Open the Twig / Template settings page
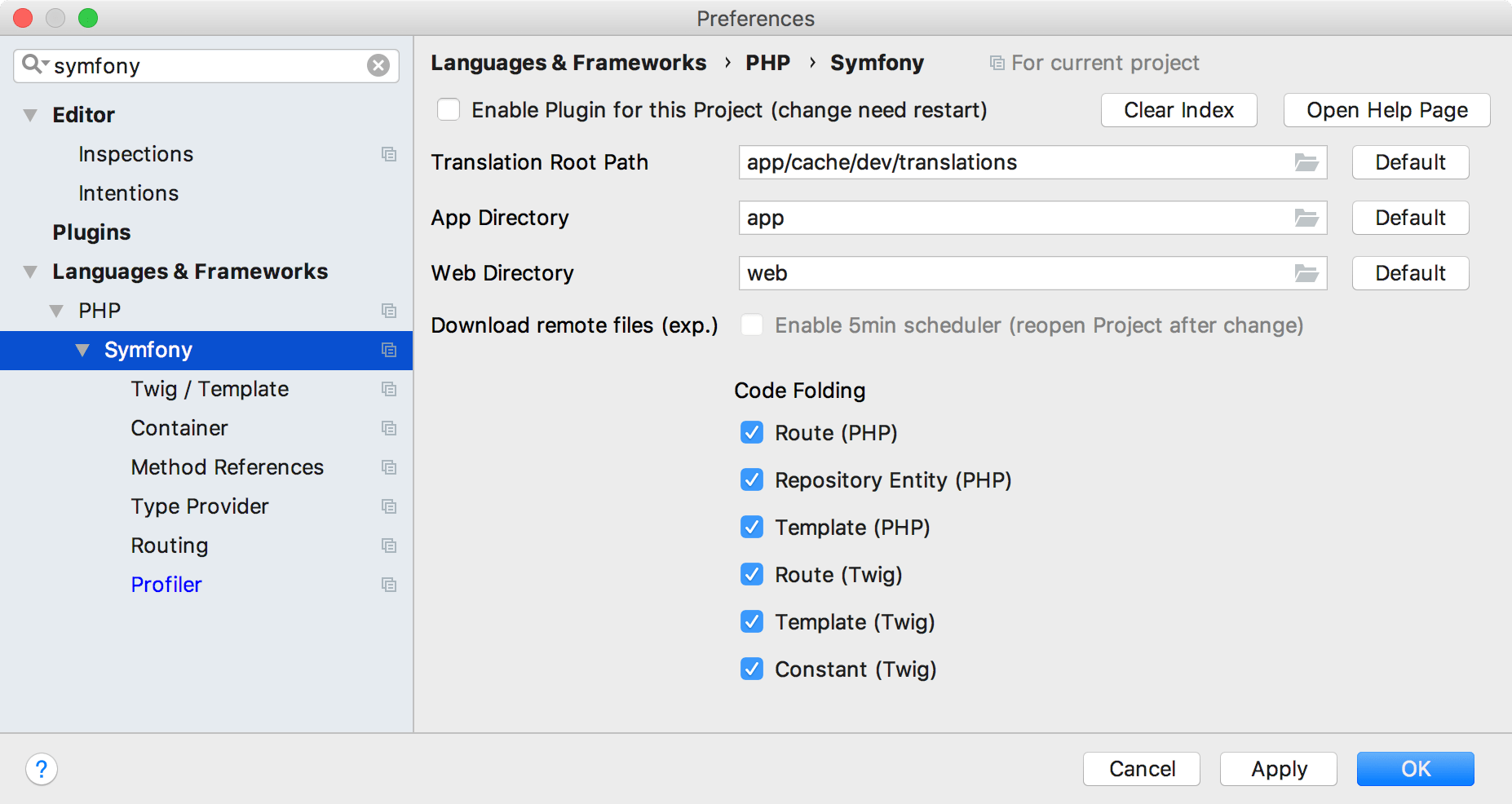This screenshot has width=1512, height=804. click(210, 389)
